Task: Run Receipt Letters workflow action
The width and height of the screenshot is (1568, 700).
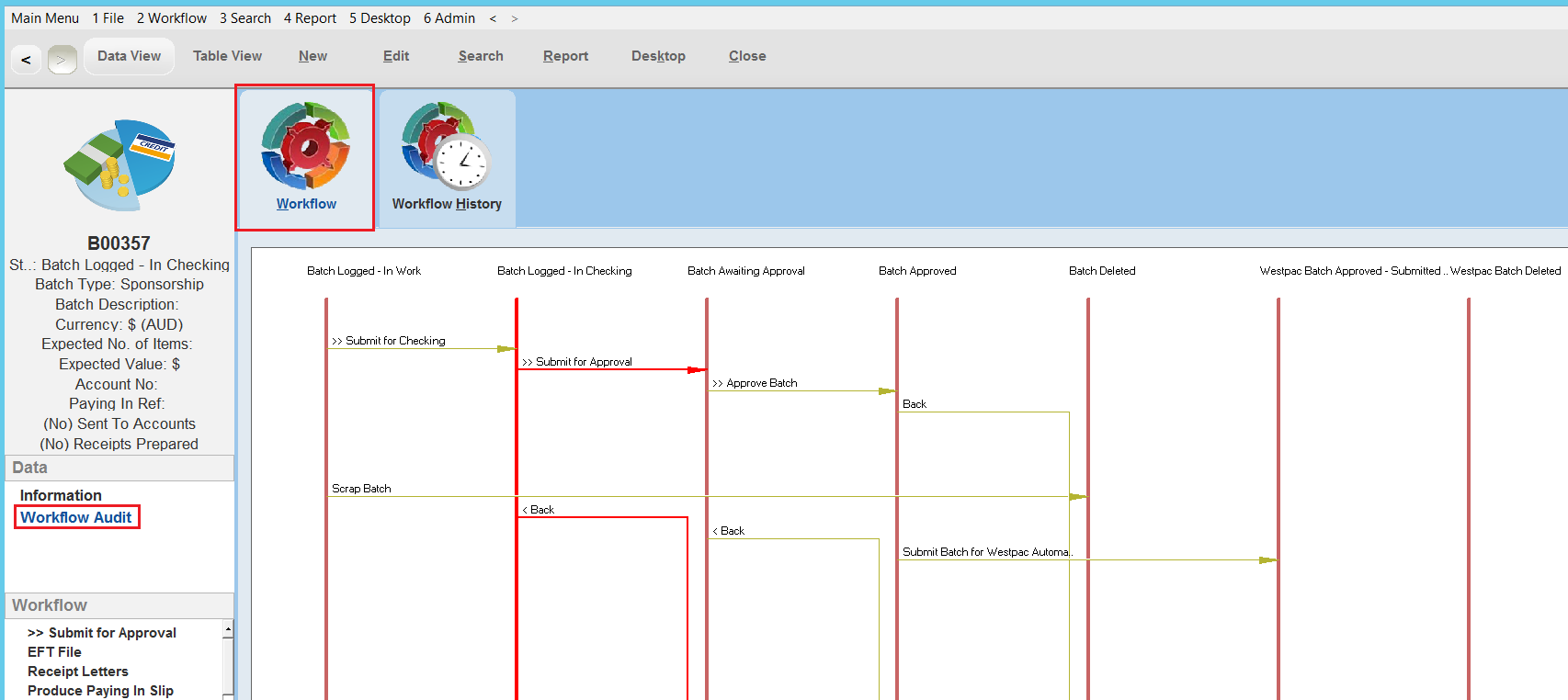Action: point(77,672)
